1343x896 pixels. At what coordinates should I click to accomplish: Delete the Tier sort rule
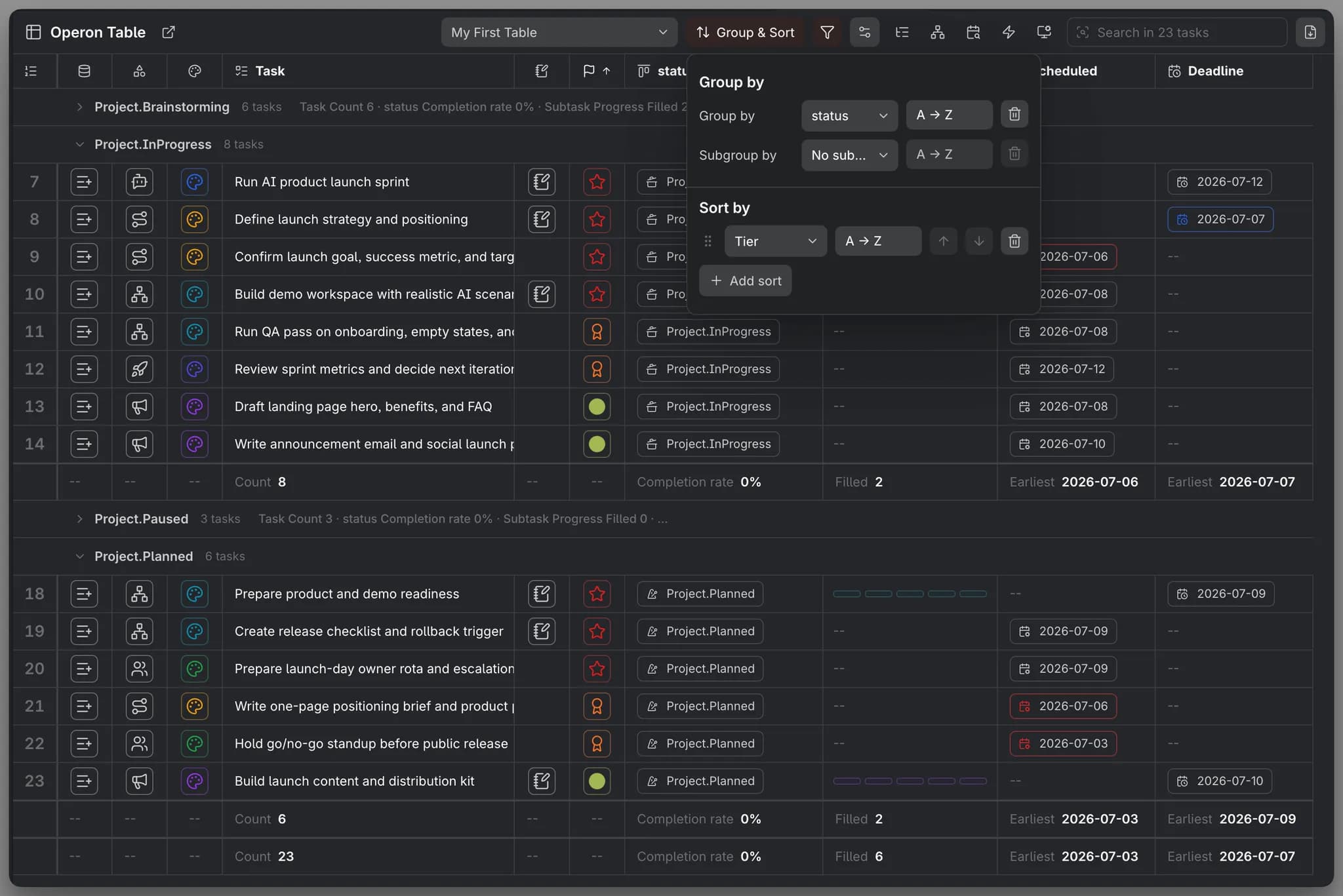tap(1014, 241)
